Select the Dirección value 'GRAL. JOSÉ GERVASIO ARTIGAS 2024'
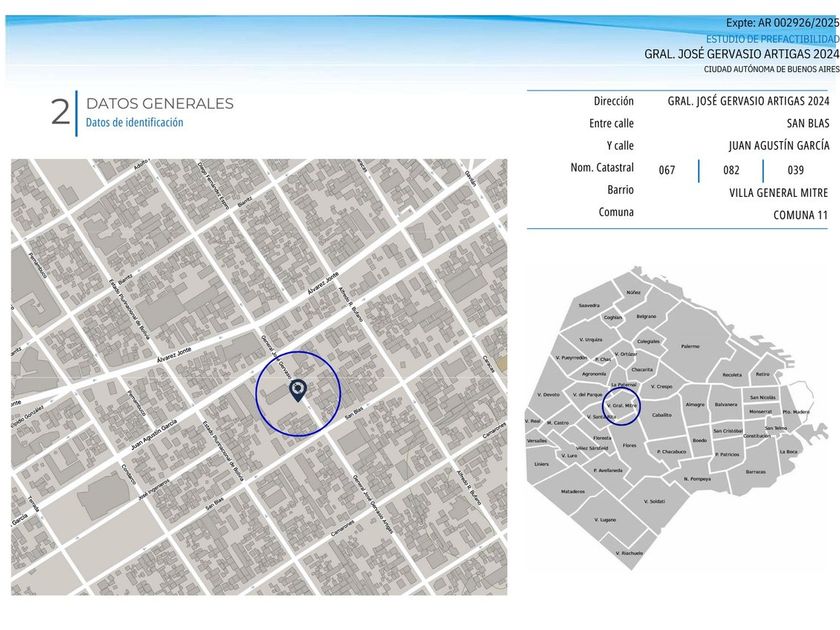The height and width of the screenshot is (630, 840). [x=748, y=101]
